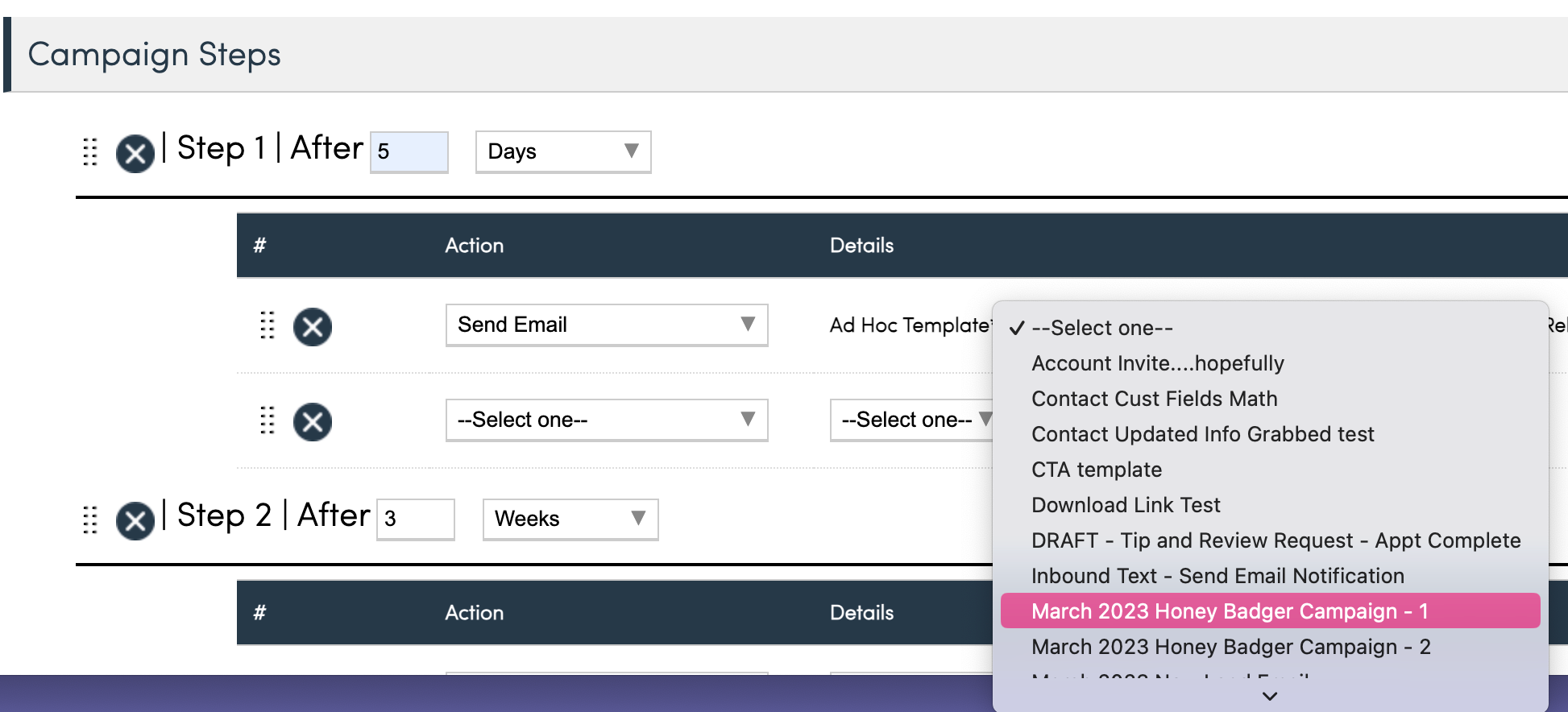
Task: Click the Step 1 delay number field
Action: click(x=409, y=151)
